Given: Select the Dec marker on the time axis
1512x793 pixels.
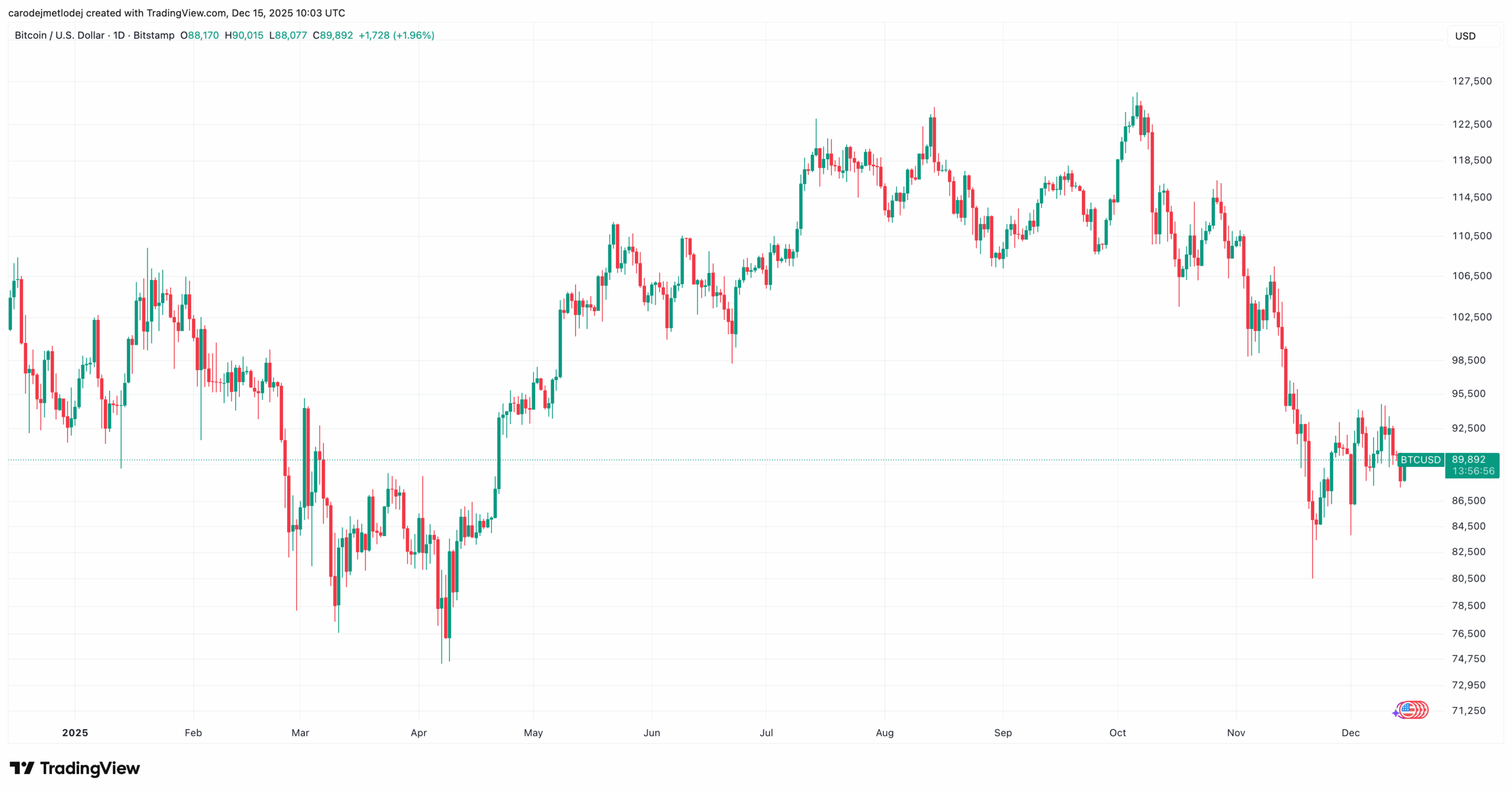Looking at the screenshot, I should click(x=1350, y=733).
